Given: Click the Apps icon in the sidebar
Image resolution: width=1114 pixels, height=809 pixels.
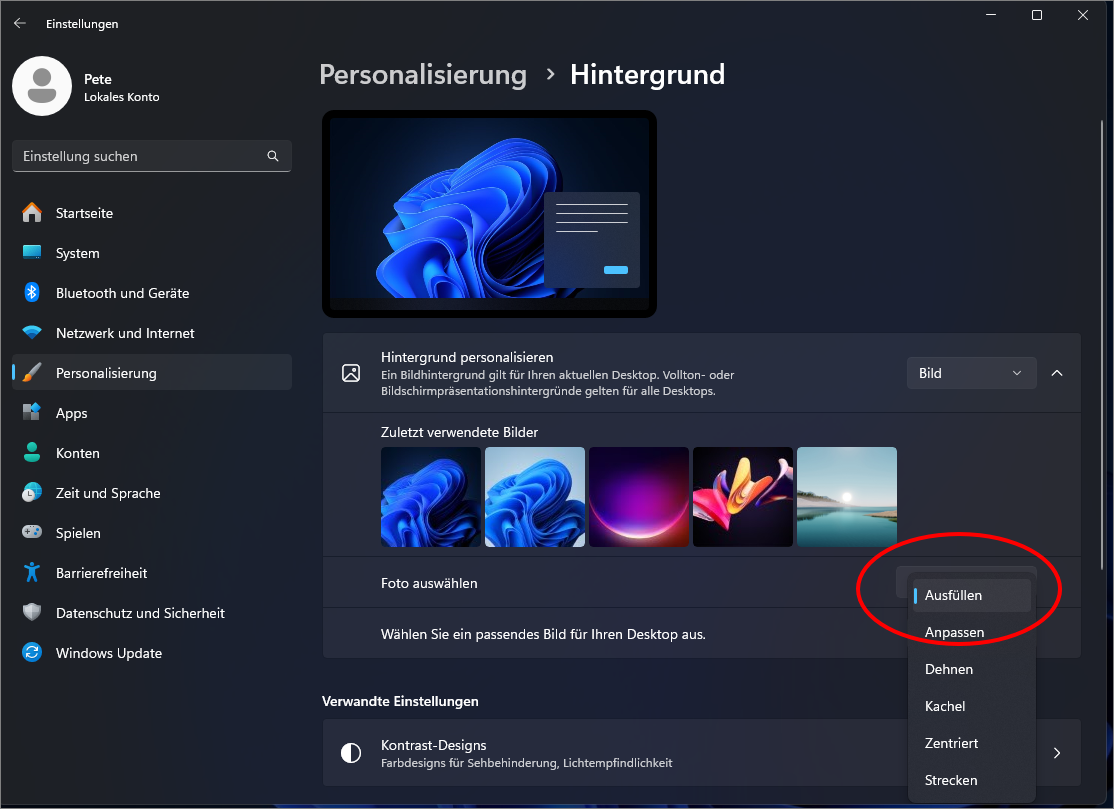Looking at the screenshot, I should [32, 412].
